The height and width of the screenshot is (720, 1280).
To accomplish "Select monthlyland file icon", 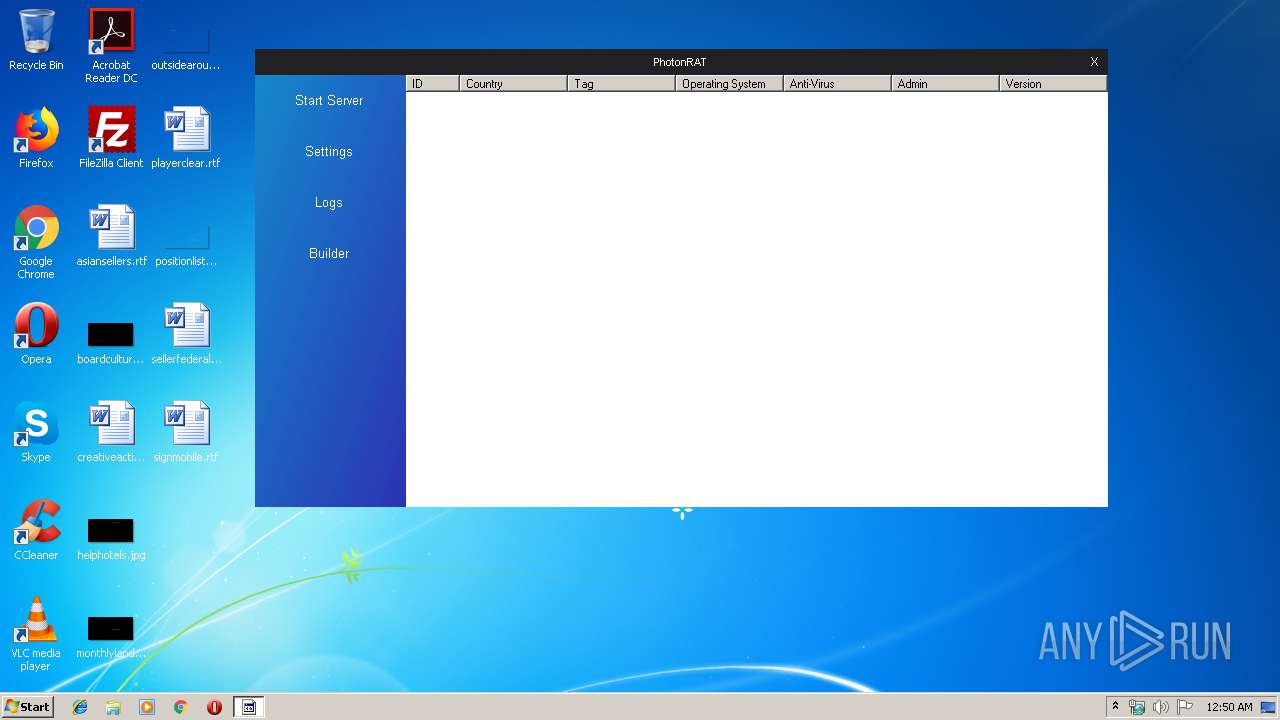I will (x=111, y=636).
